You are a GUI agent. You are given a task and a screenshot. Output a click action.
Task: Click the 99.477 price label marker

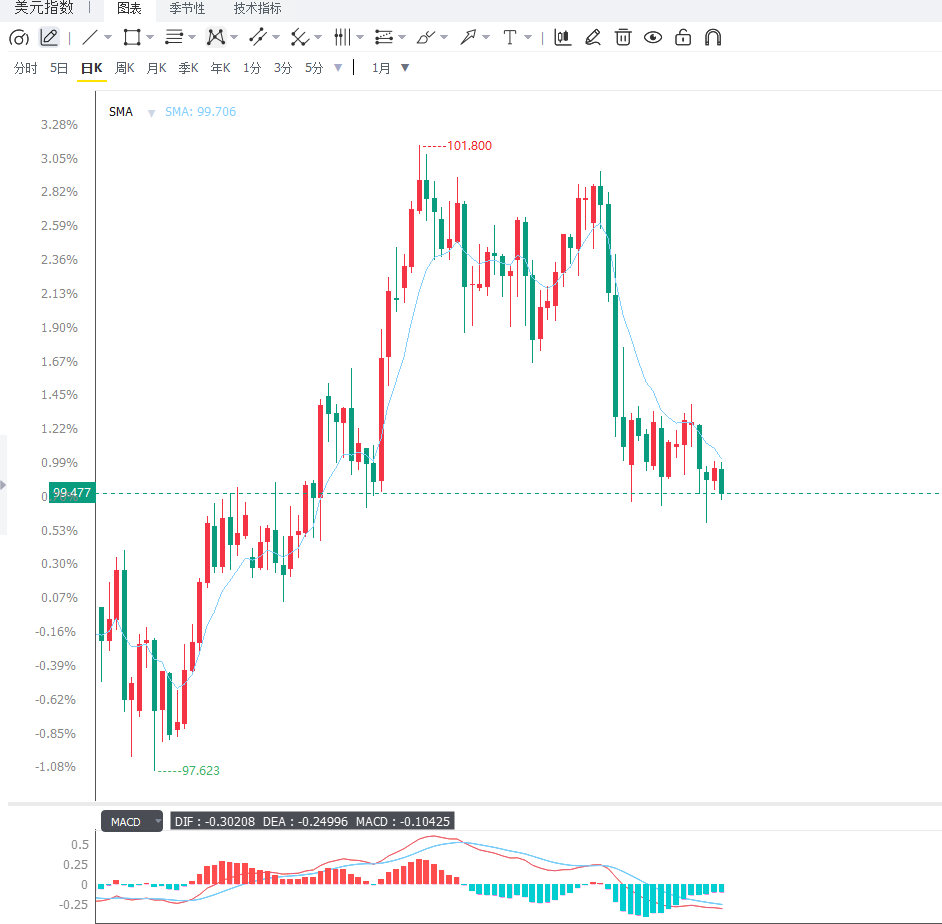[71, 493]
